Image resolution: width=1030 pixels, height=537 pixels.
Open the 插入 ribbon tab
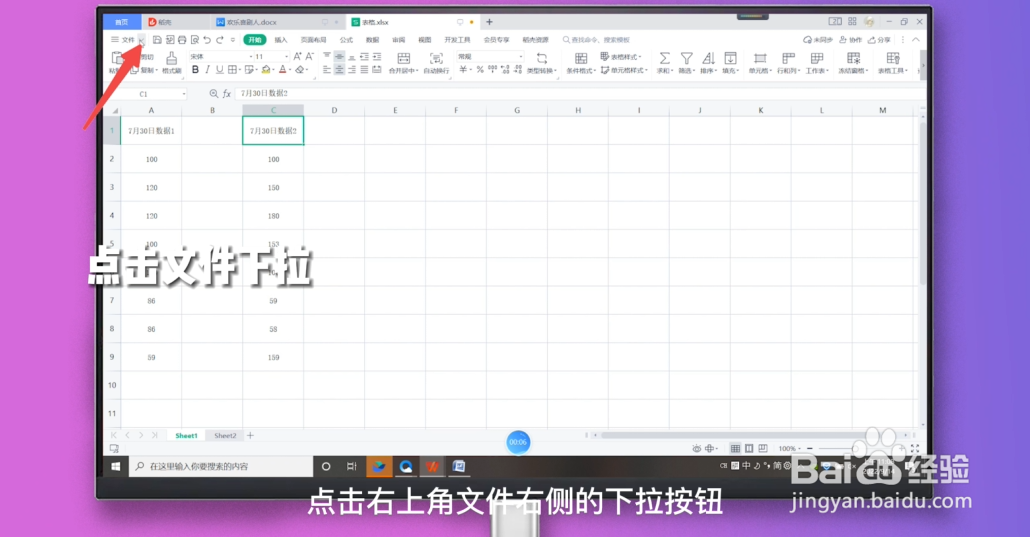pyautogui.click(x=280, y=40)
